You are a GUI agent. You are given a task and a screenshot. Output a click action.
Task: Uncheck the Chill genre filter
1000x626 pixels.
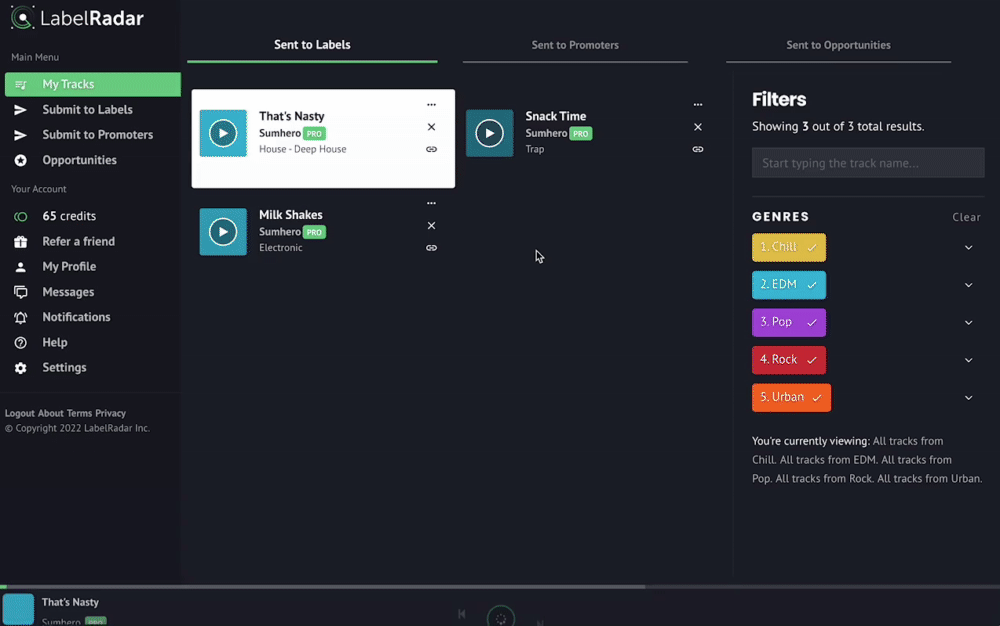tap(814, 247)
